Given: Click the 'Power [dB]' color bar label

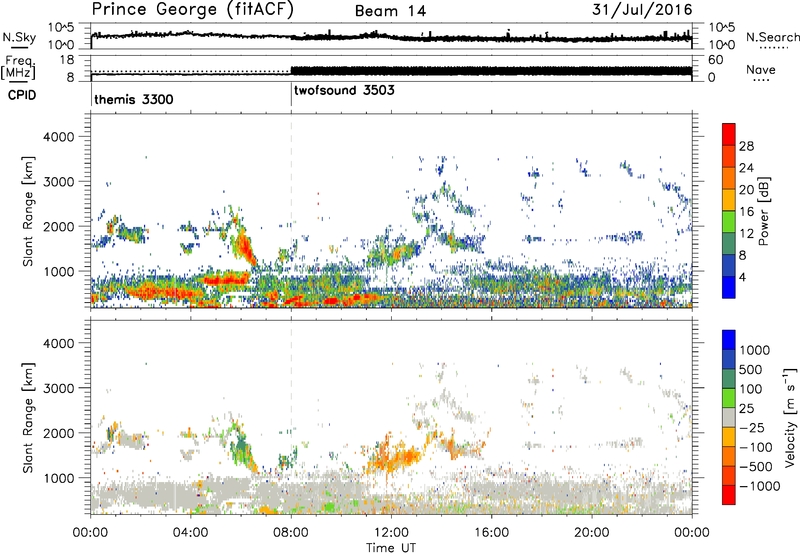Looking at the screenshot, I should tap(763, 211).
